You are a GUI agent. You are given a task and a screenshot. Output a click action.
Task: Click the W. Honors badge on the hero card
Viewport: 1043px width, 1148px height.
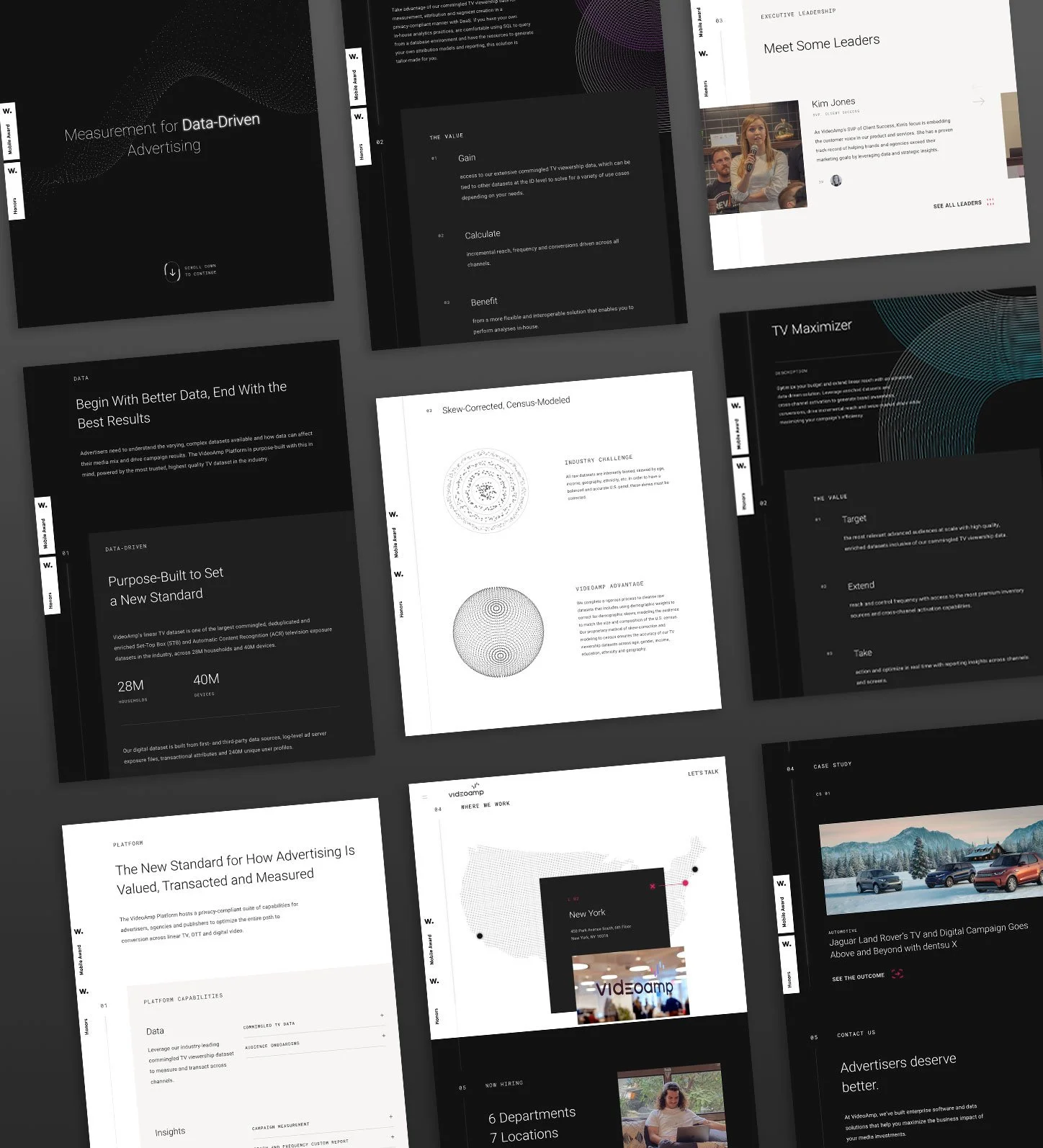[x=14, y=192]
